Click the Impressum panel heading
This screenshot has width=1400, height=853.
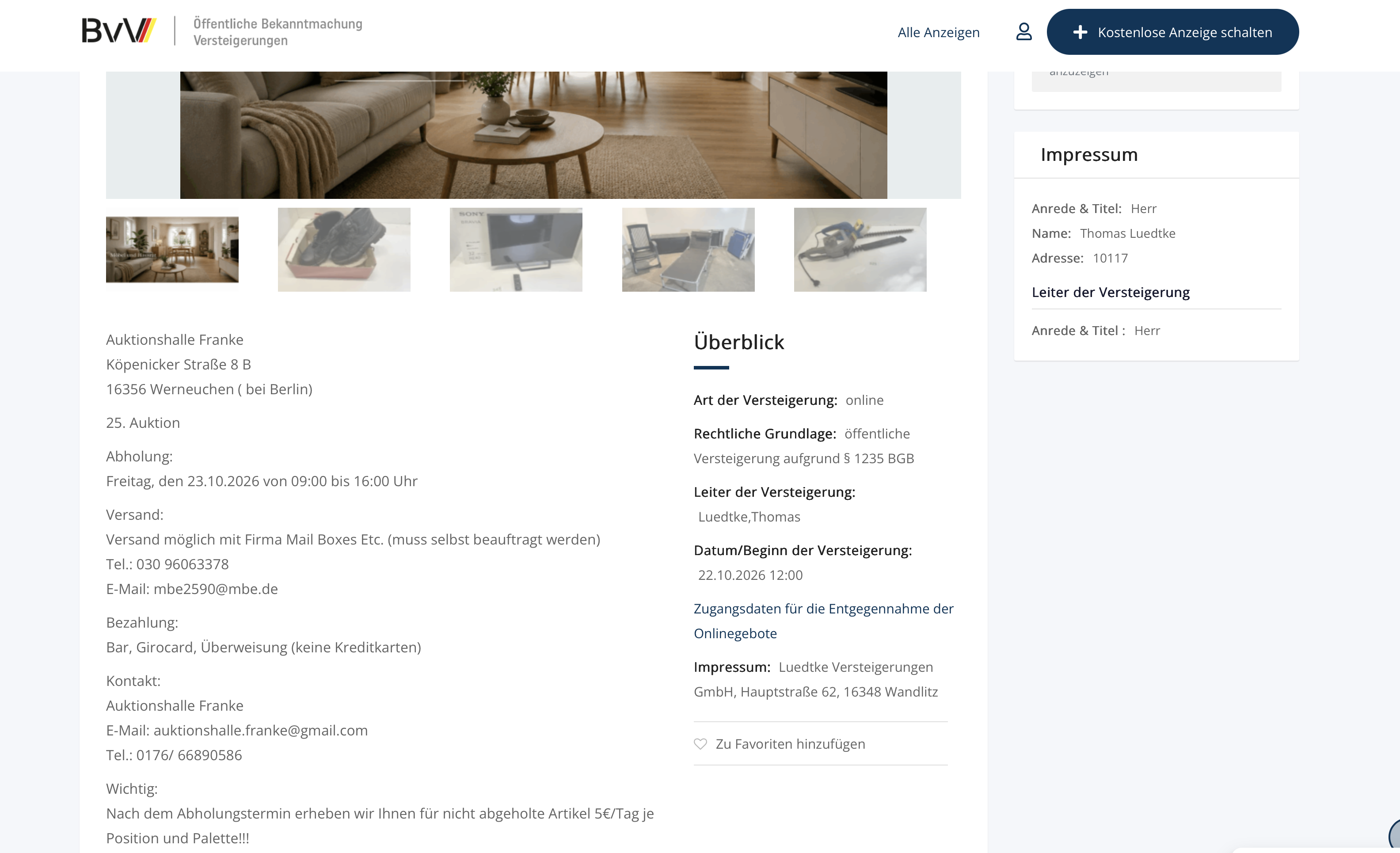1088,155
